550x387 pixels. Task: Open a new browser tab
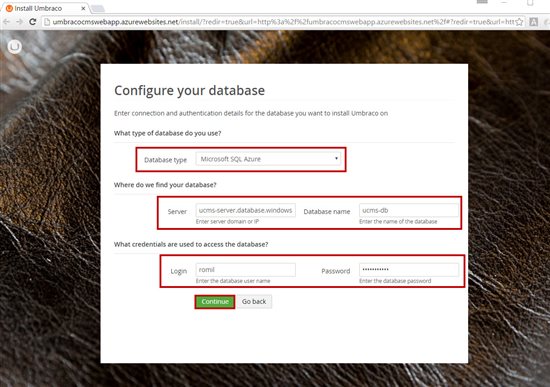coord(98,8)
